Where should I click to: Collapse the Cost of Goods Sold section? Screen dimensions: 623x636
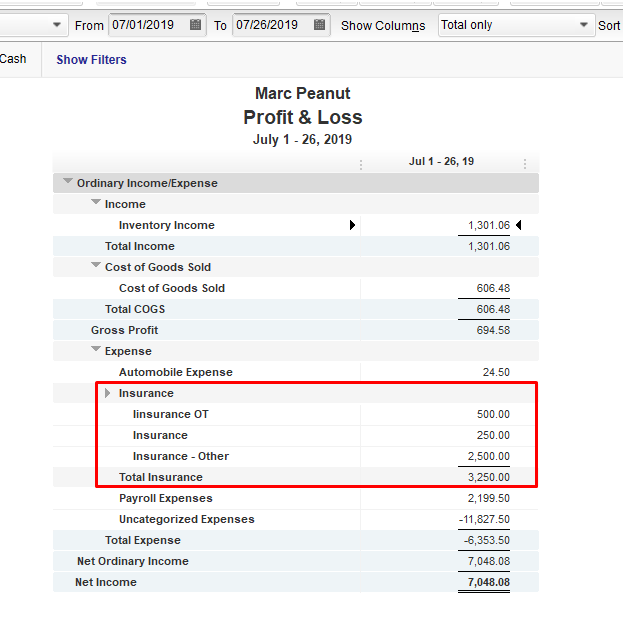(96, 265)
